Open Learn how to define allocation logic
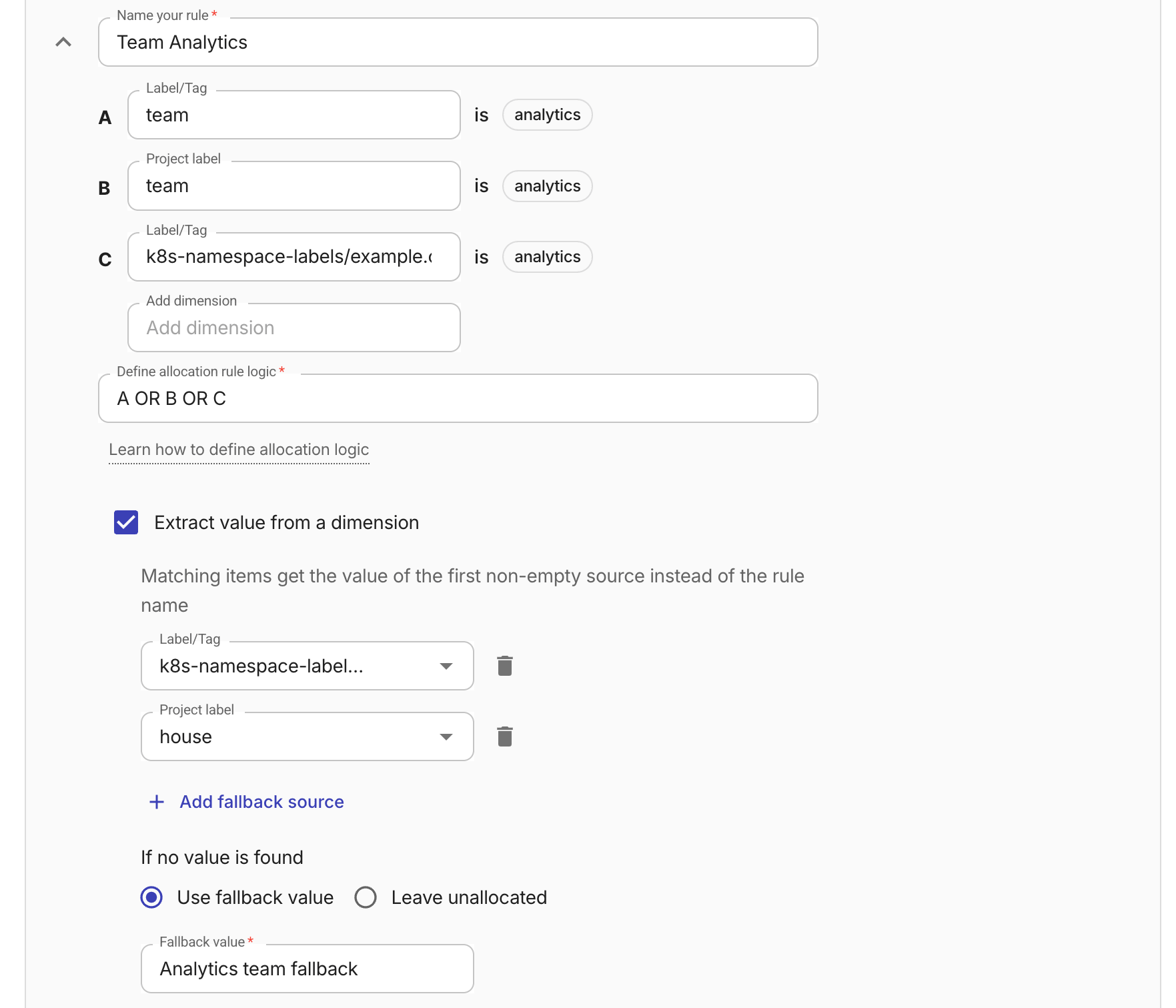This screenshot has height=1008, width=1176. (239, 450)
